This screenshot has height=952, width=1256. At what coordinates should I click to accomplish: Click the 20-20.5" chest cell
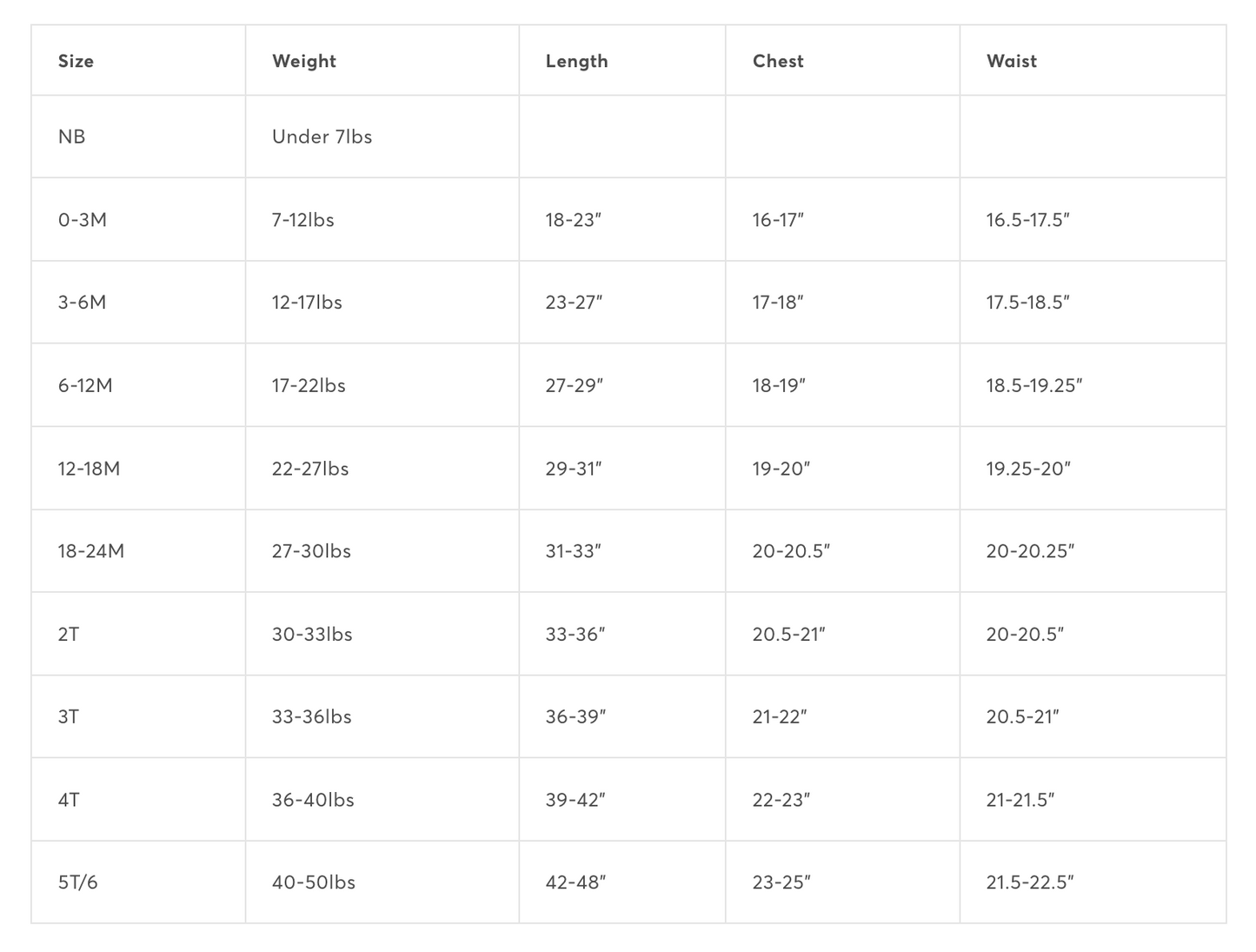click(791, 551)
